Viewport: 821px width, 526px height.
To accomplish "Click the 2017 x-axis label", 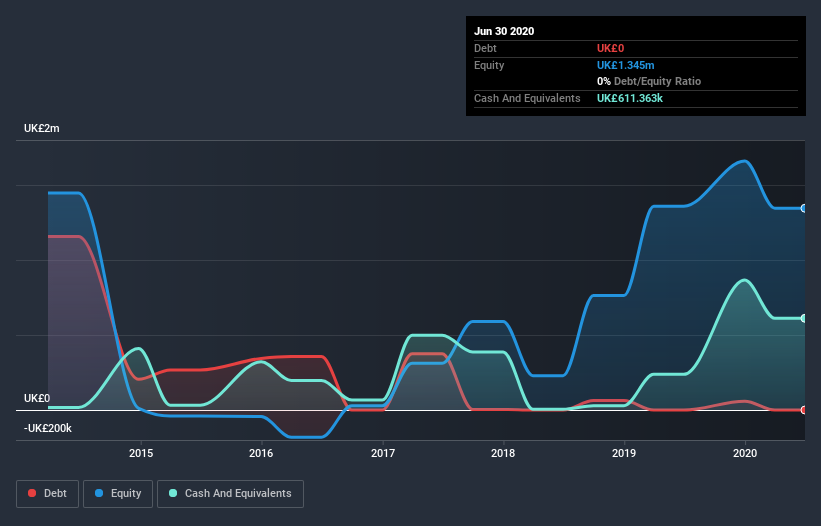I will pos(383,453).
